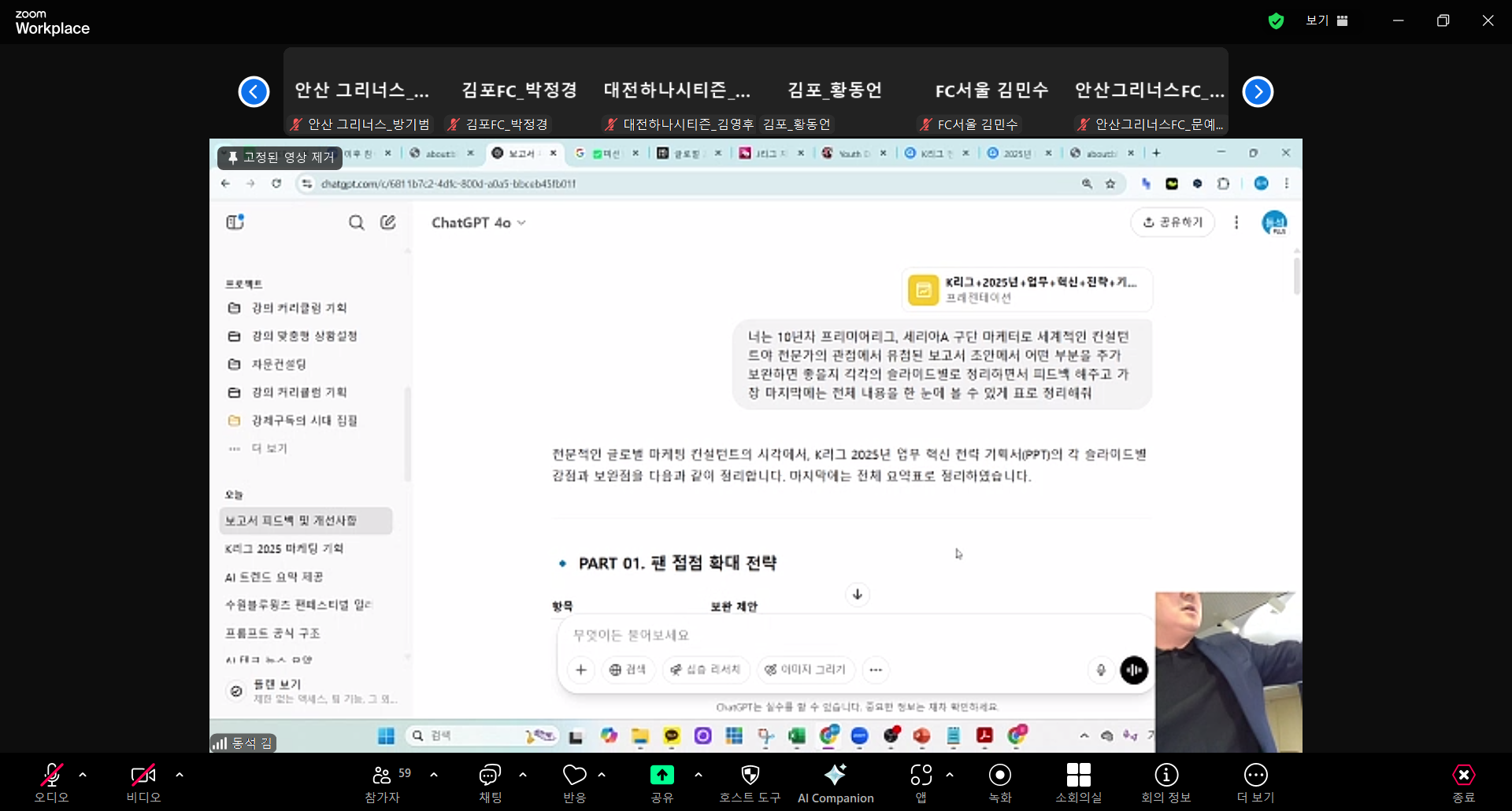Select participant tile FC서울 김민수
This screenshot has width=1512, height=811.
(992, 91)
